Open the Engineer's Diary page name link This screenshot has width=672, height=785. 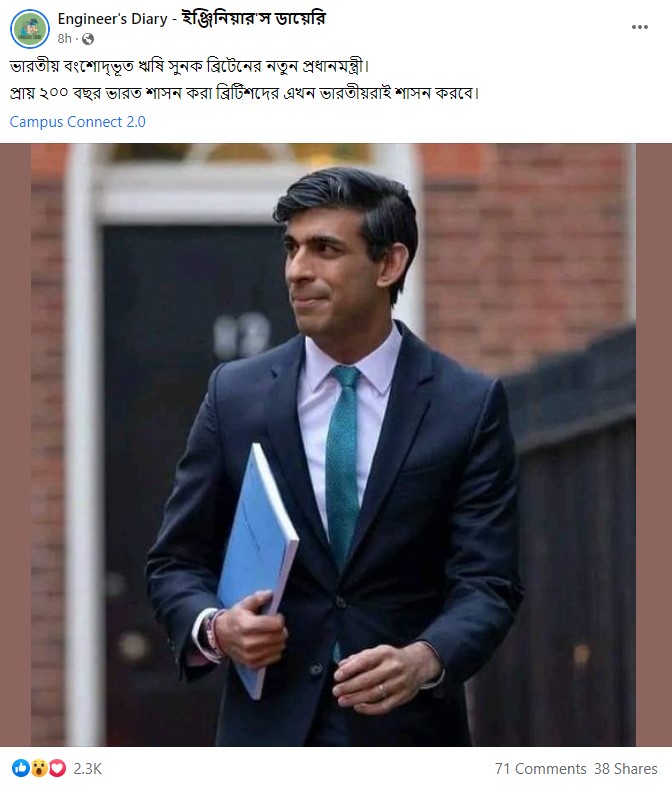tap(191, 19)
